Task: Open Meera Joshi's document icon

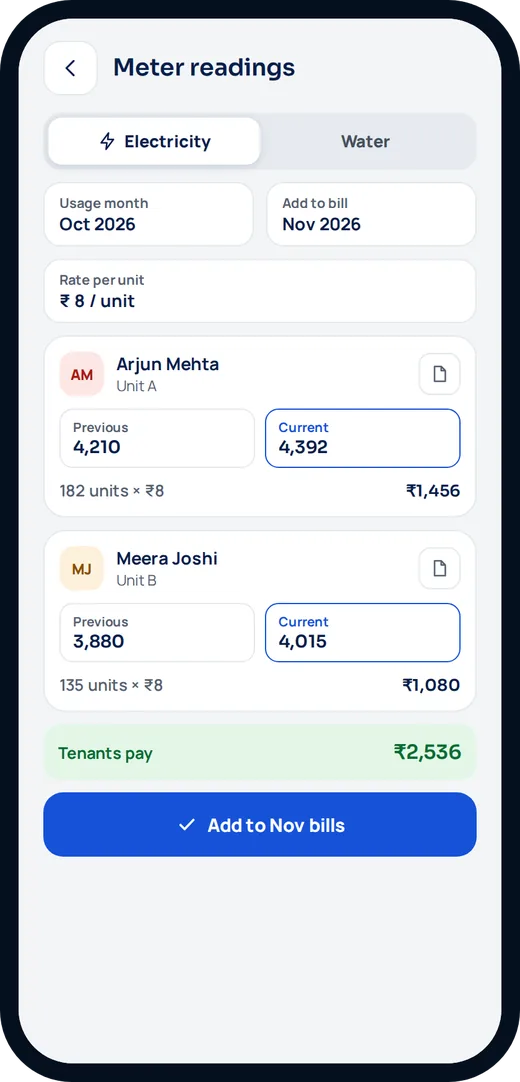Action: 439,569
